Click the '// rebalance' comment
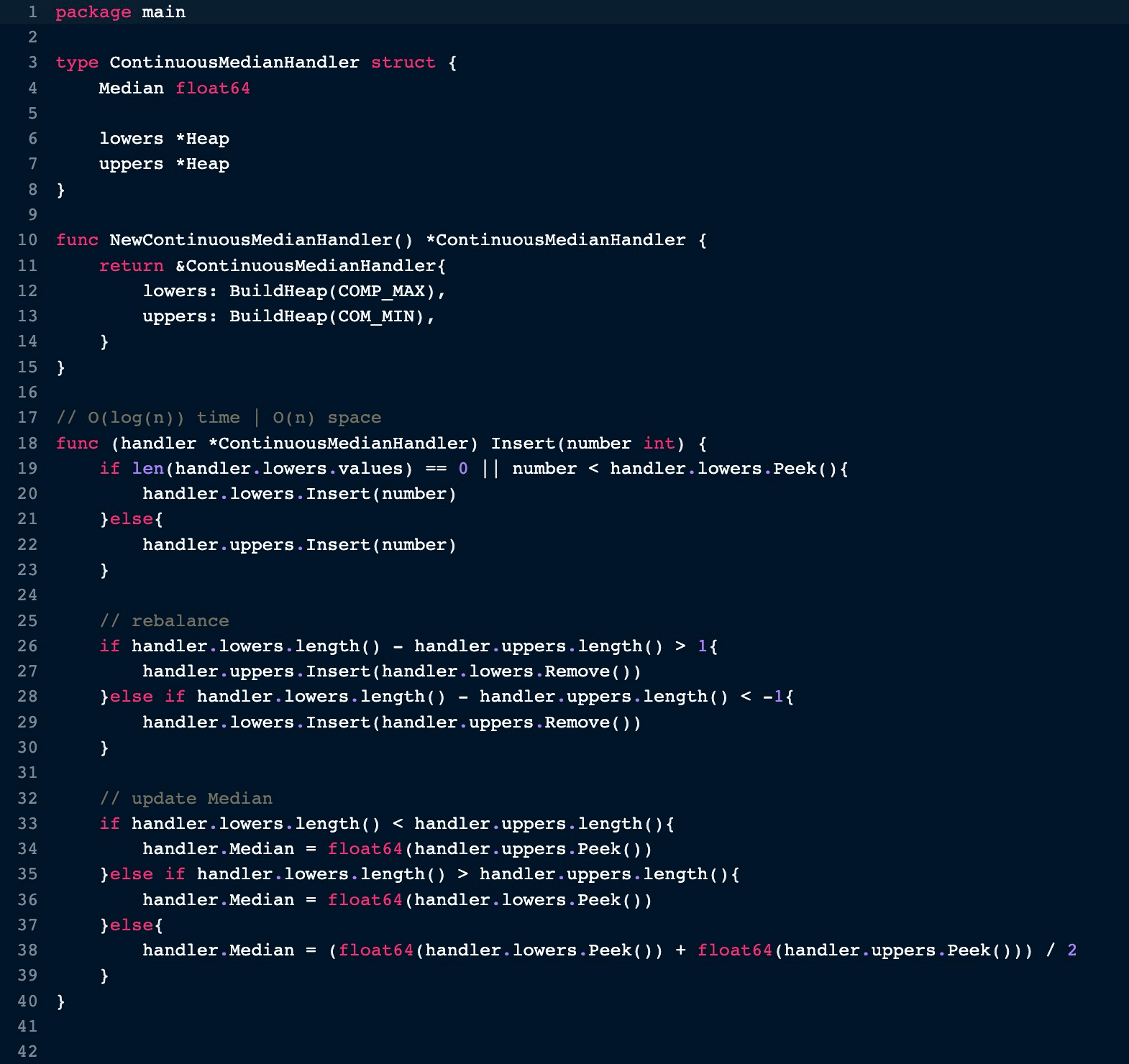Viewport: 1129px width, 1064px height. click(x=164, y=620)
